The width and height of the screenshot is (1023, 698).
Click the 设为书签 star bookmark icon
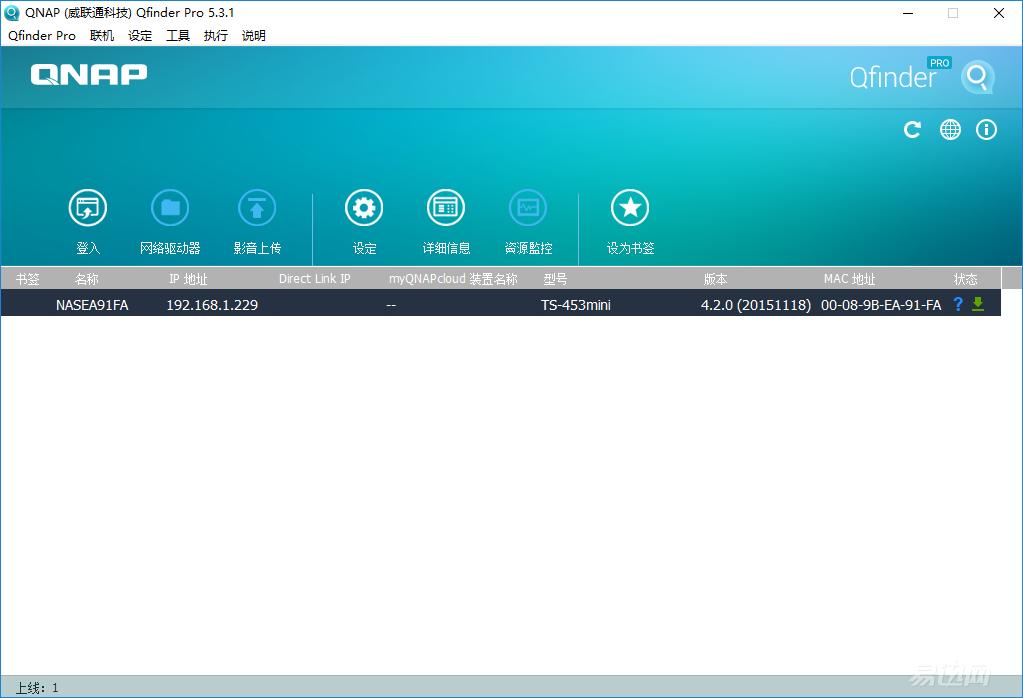pos(630,208)
